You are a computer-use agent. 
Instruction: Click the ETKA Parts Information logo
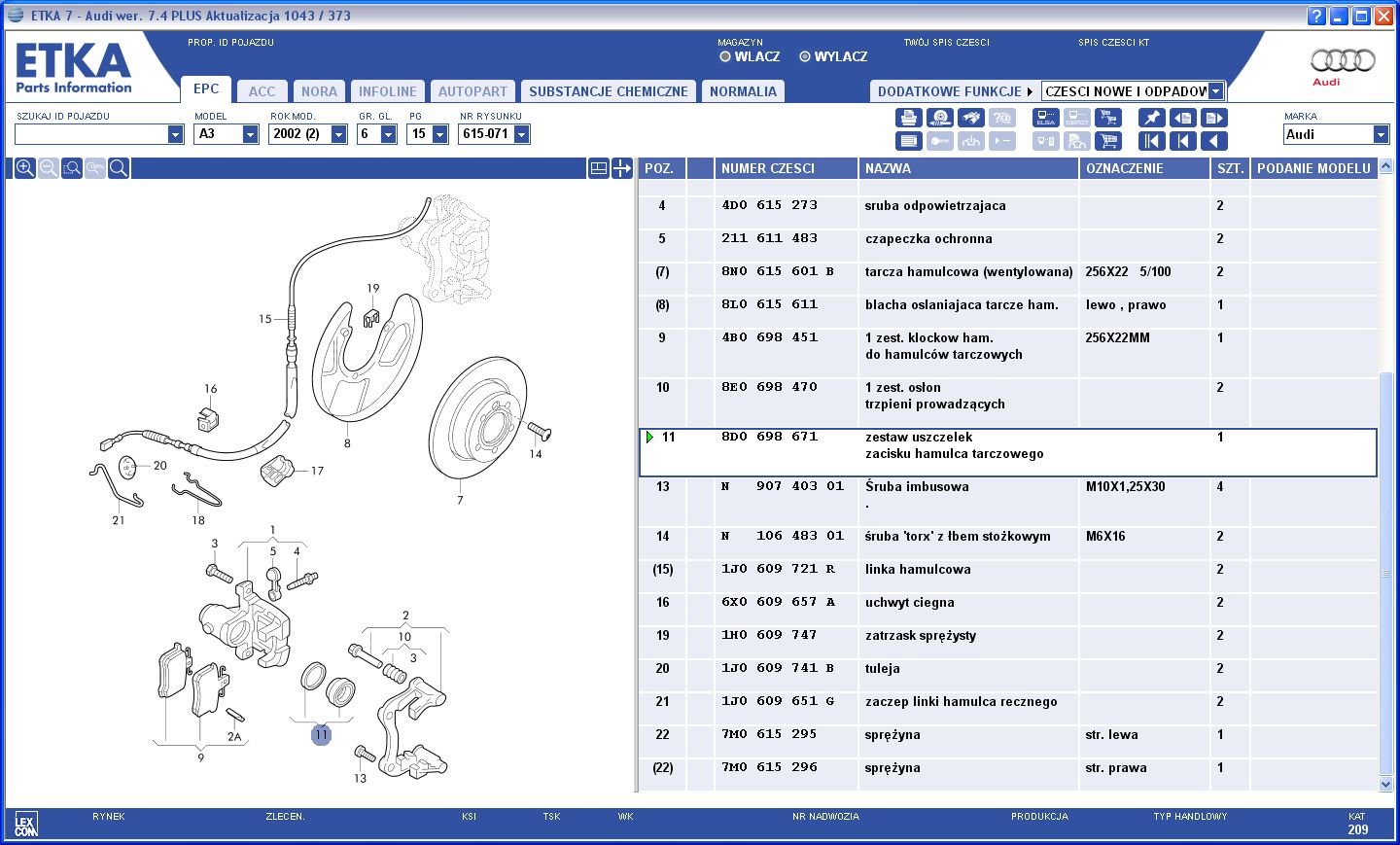74,67
